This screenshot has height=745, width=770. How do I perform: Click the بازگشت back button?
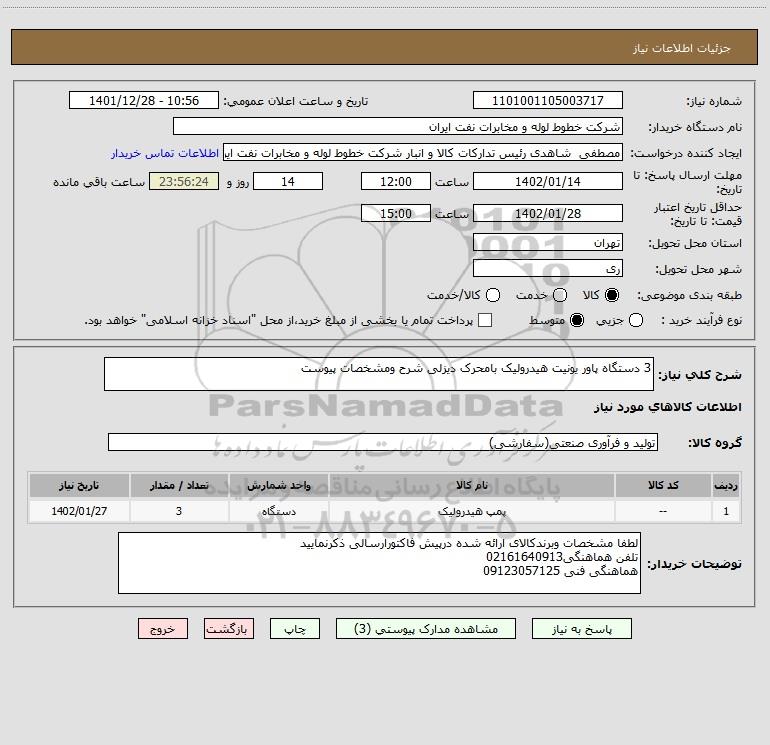(229, 629)
